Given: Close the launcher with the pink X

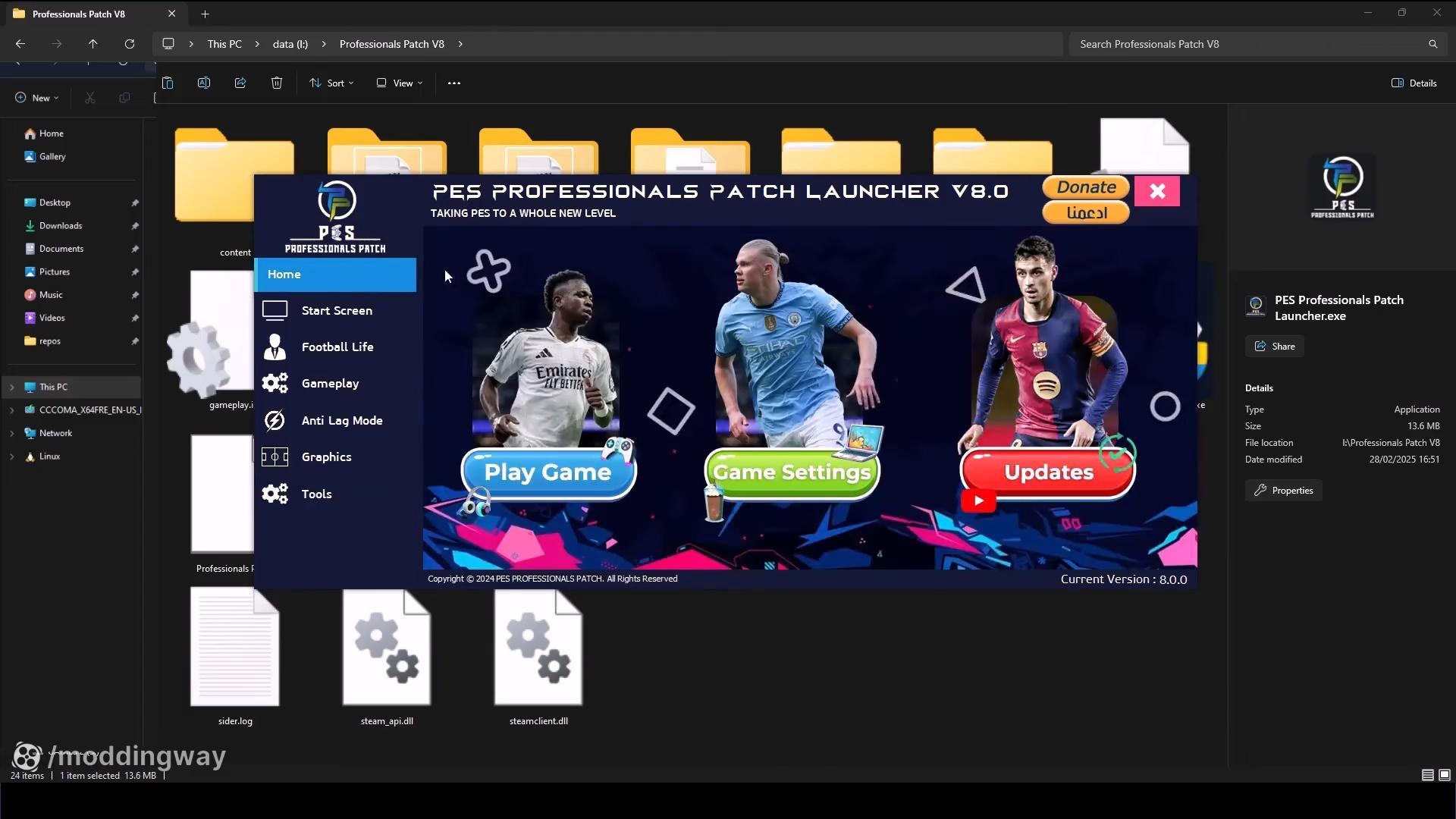Looking at the screenshot, I should [x=1157, y=191].
